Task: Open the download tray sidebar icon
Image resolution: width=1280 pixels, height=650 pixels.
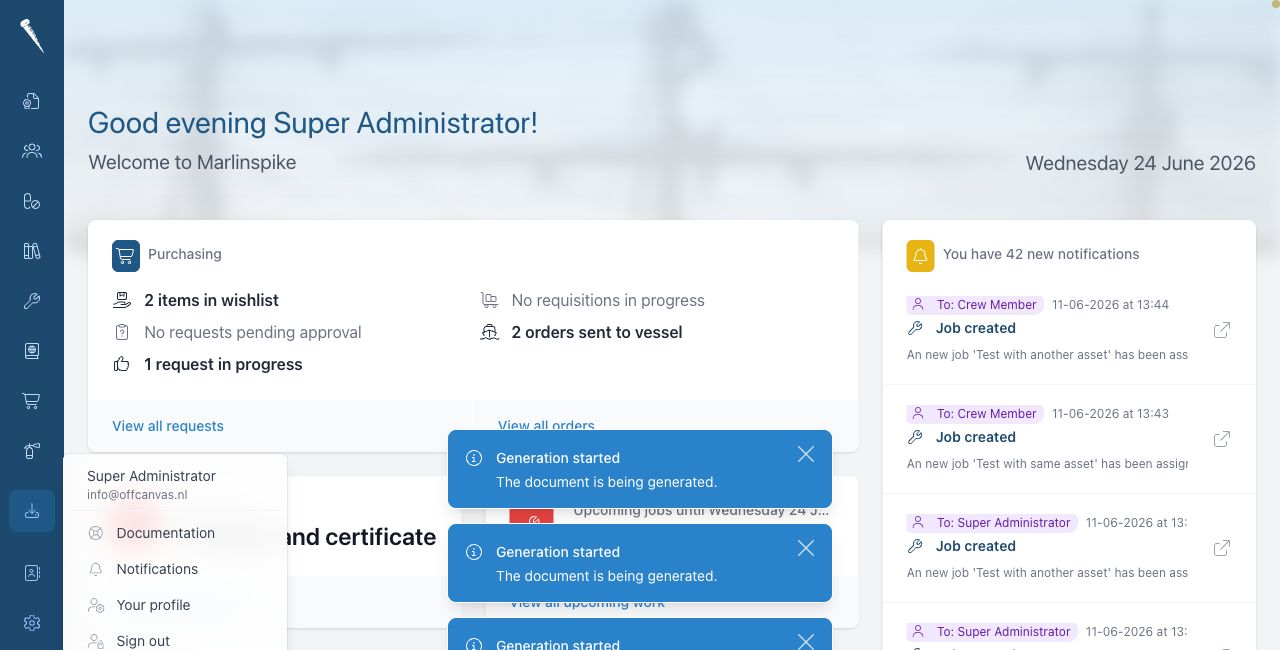Action: [32, 511]
